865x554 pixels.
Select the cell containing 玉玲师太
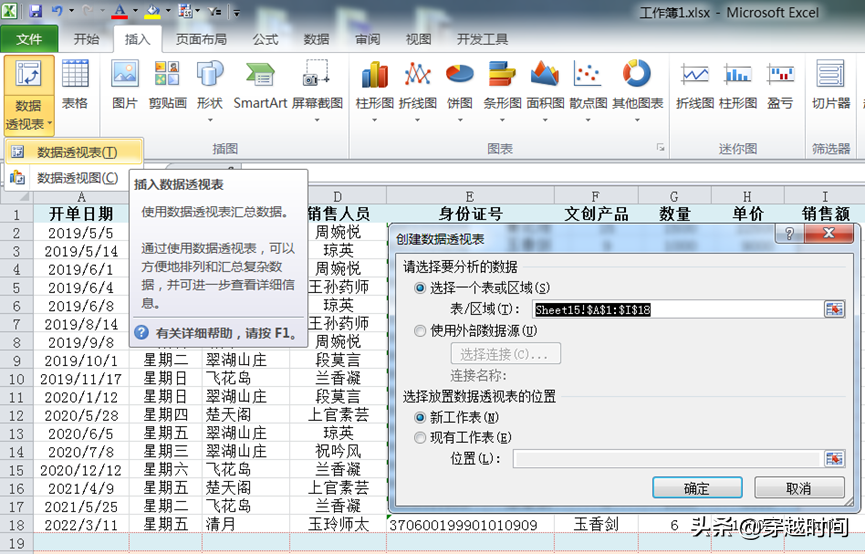338,524
